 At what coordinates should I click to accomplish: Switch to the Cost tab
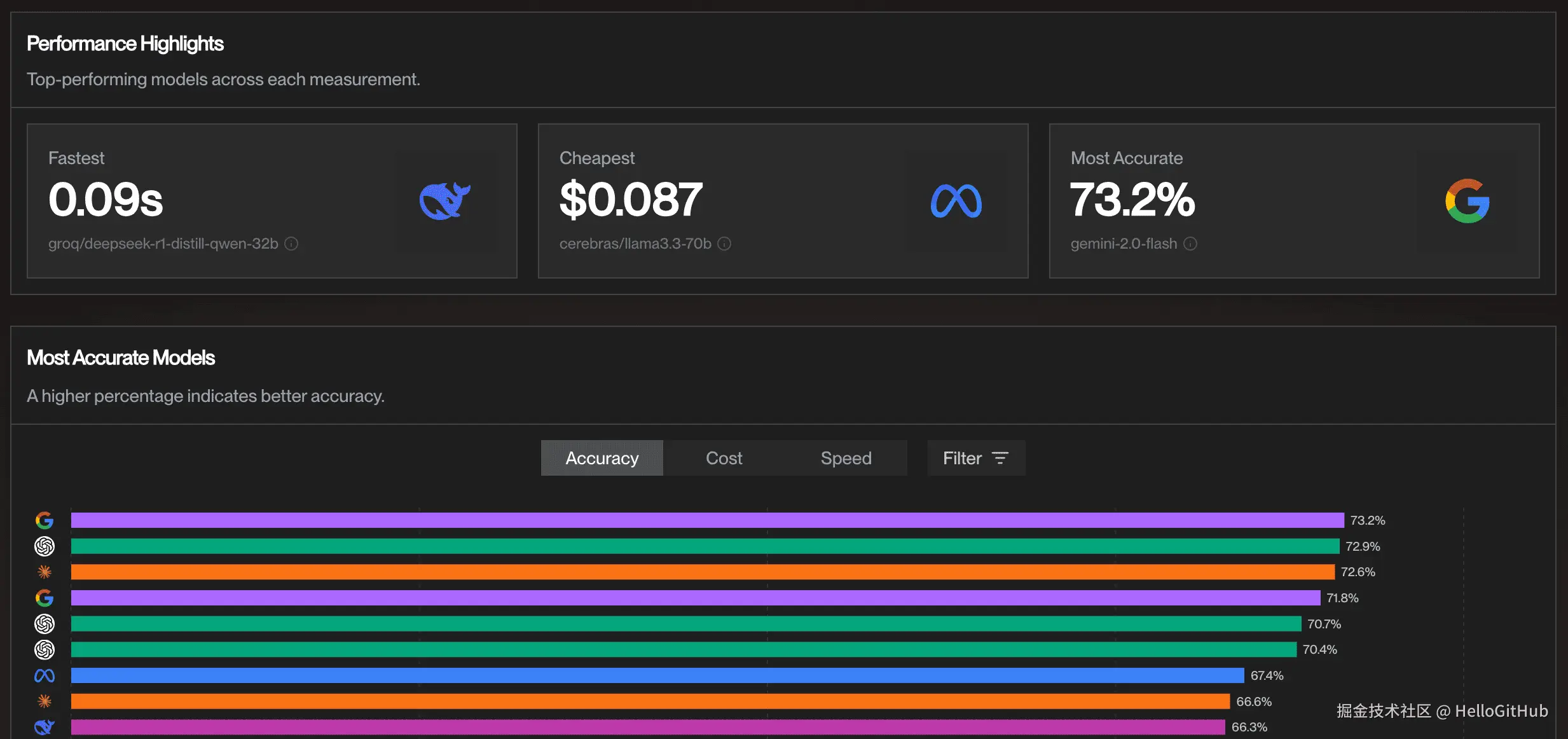tap(724, 459)
